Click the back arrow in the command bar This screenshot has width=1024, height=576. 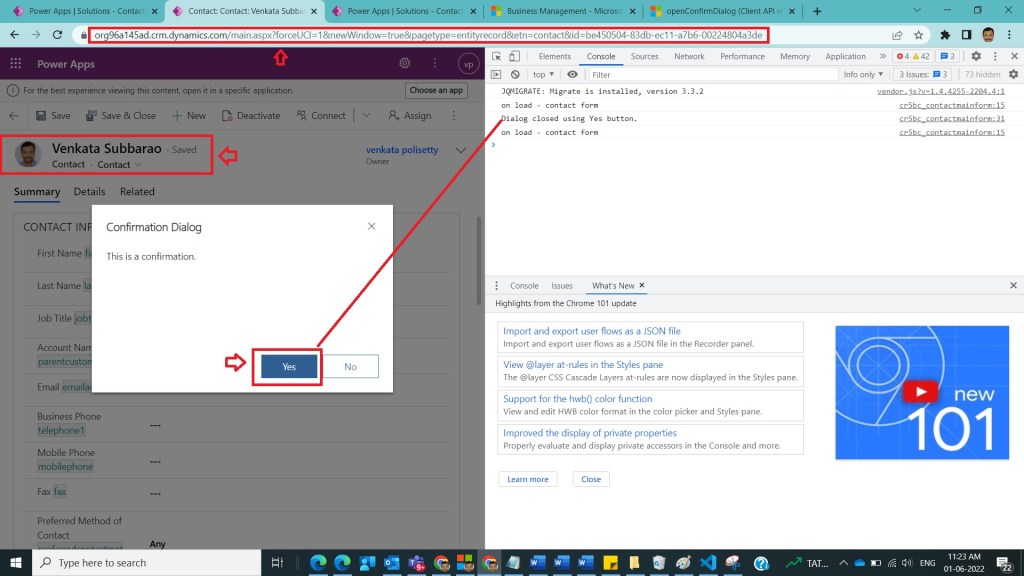[x=16, y=115]
